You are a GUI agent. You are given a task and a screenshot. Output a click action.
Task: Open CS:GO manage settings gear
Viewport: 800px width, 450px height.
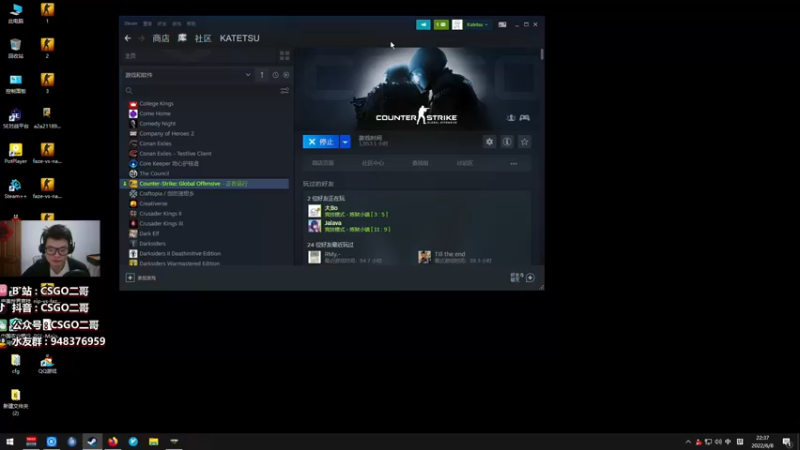[x=489, y=142]
